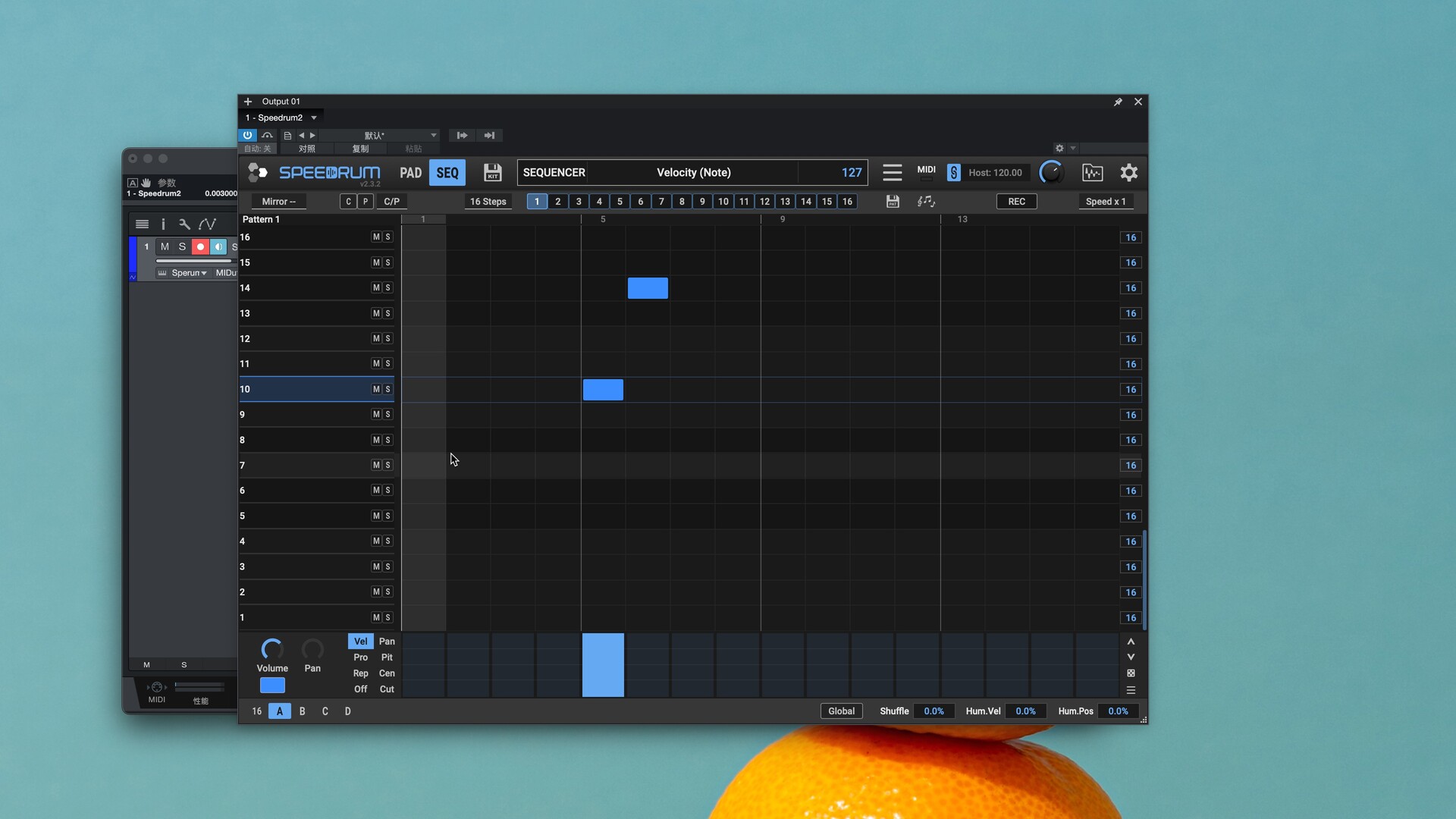Select pattern slot 16
This screenshot has height=819, width=1456.
(x=847, y=202)
